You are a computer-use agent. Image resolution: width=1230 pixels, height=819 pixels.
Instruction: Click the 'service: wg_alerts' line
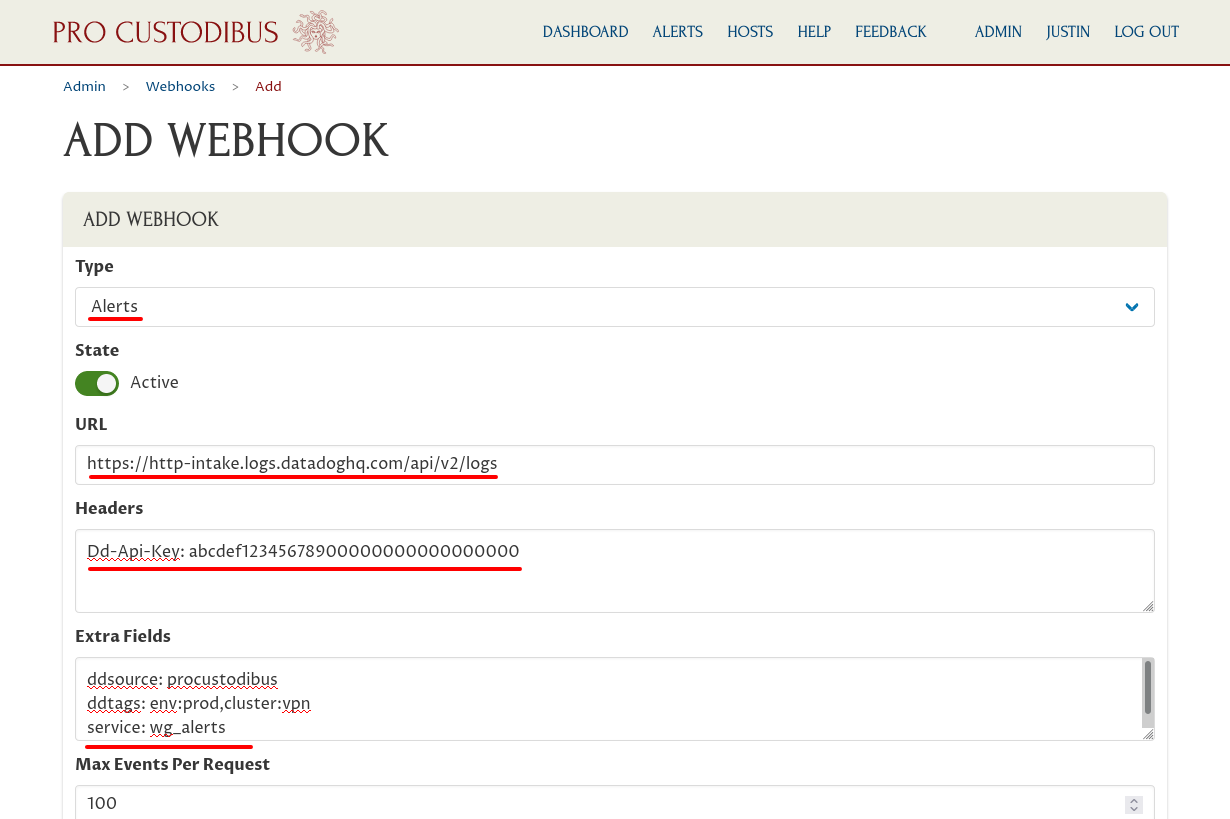point(156,728)
